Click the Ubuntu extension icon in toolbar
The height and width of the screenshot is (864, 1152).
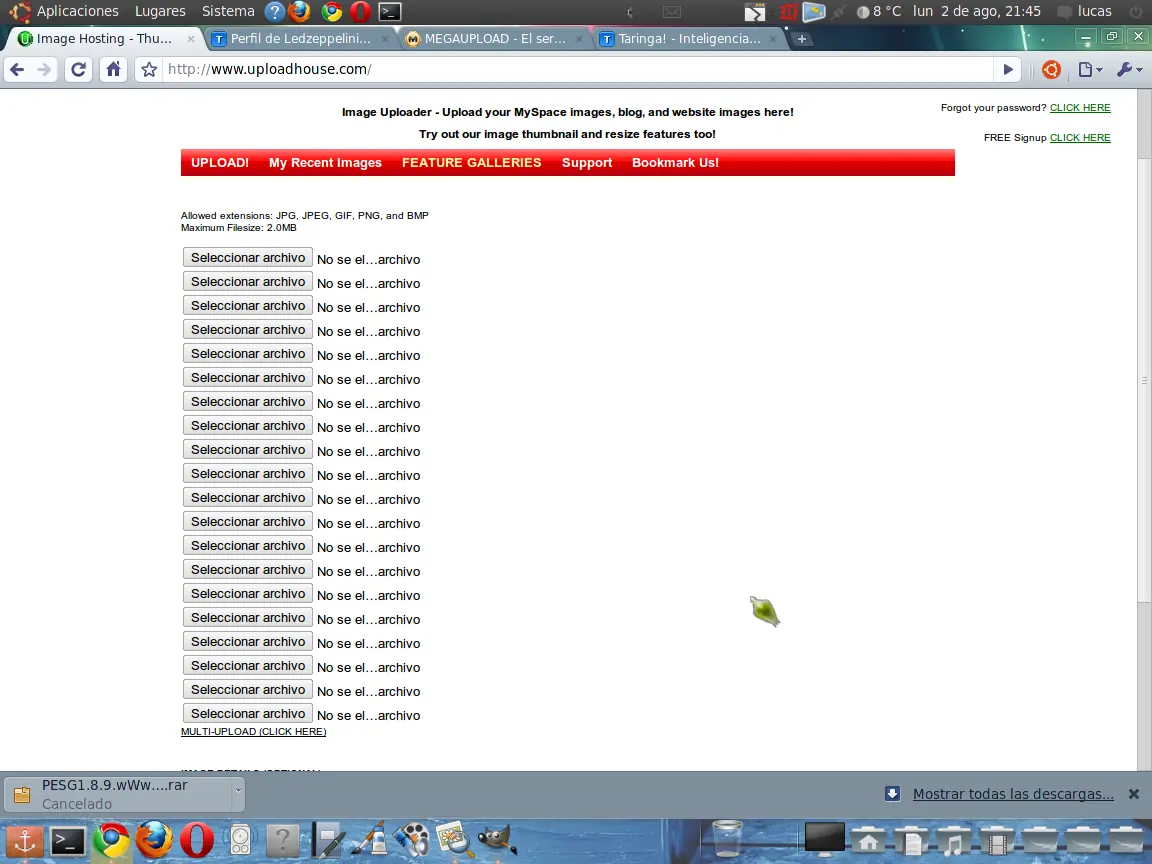[1051, 70]
